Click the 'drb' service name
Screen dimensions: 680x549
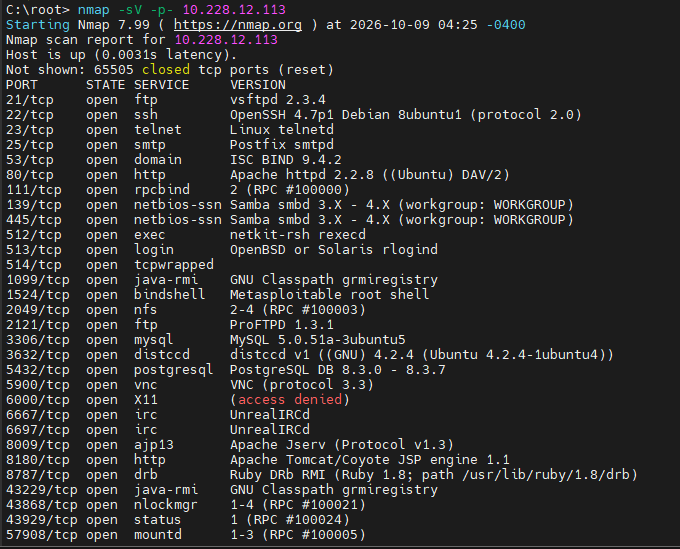click(146, 475)
